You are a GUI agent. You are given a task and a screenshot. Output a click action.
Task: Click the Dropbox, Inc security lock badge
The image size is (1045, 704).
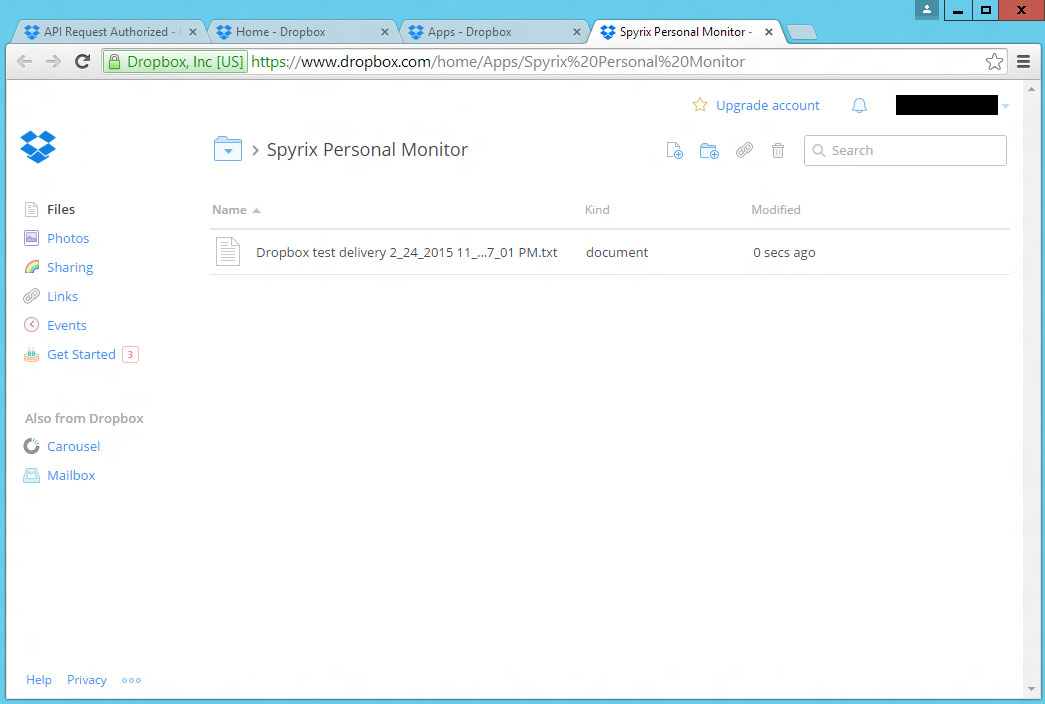[175, 62]
